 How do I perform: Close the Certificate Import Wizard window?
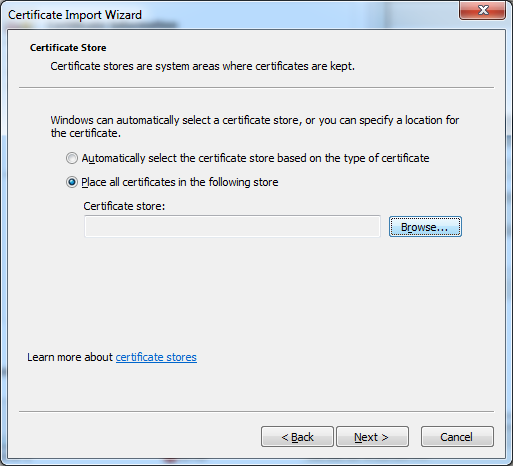[482, 10]
